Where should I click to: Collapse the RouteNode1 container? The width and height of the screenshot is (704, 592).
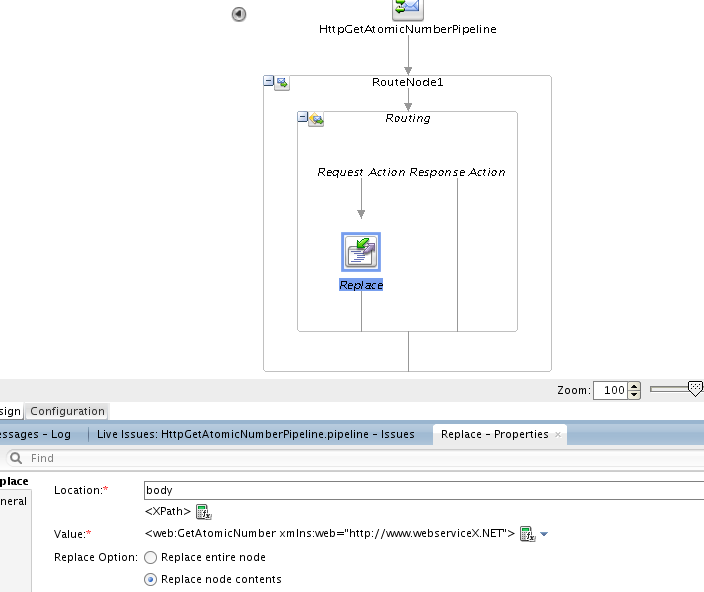pos(268,81)
